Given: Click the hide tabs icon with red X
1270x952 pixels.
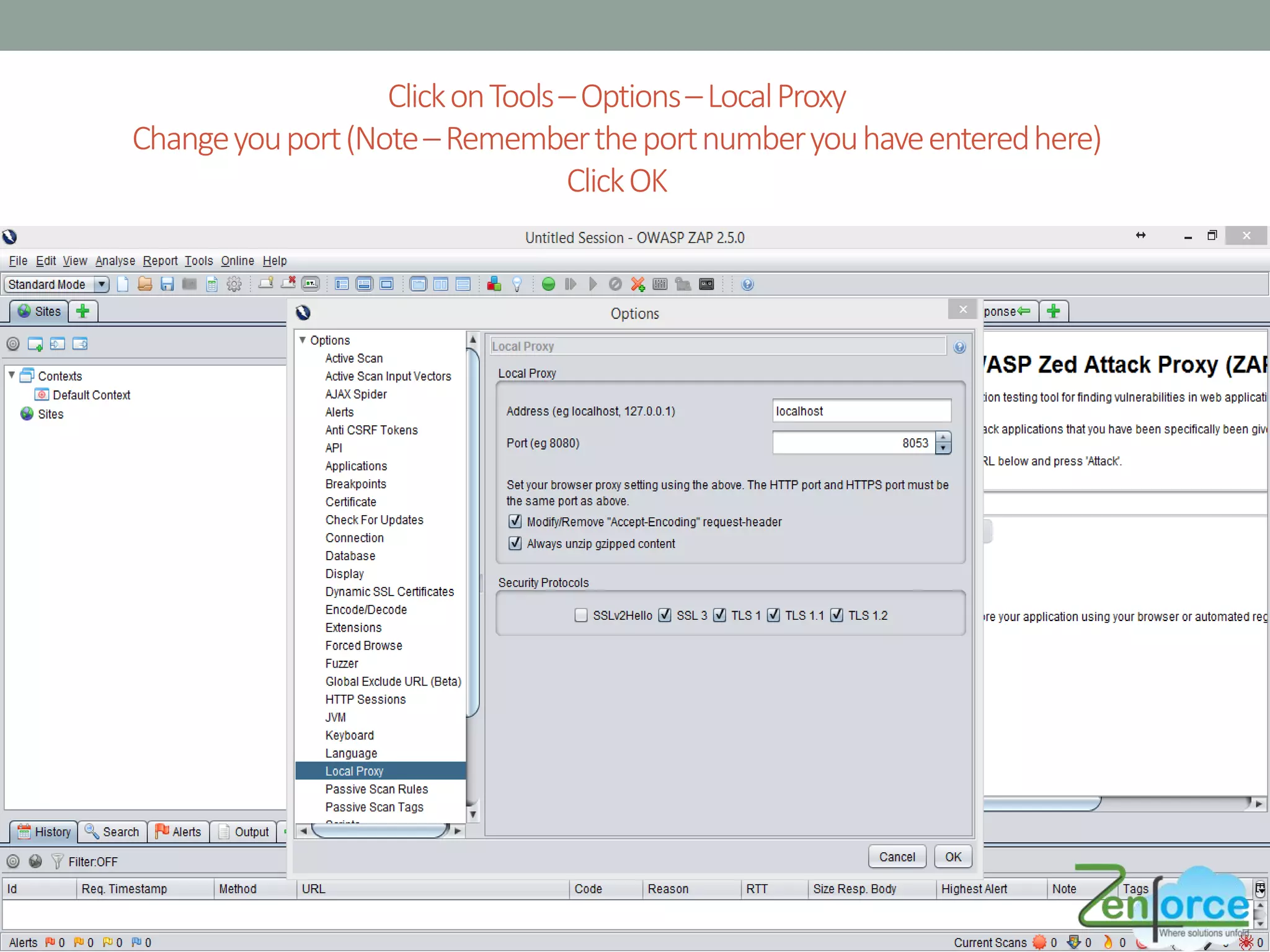Looking at the screenshot, I should [288, 283].
